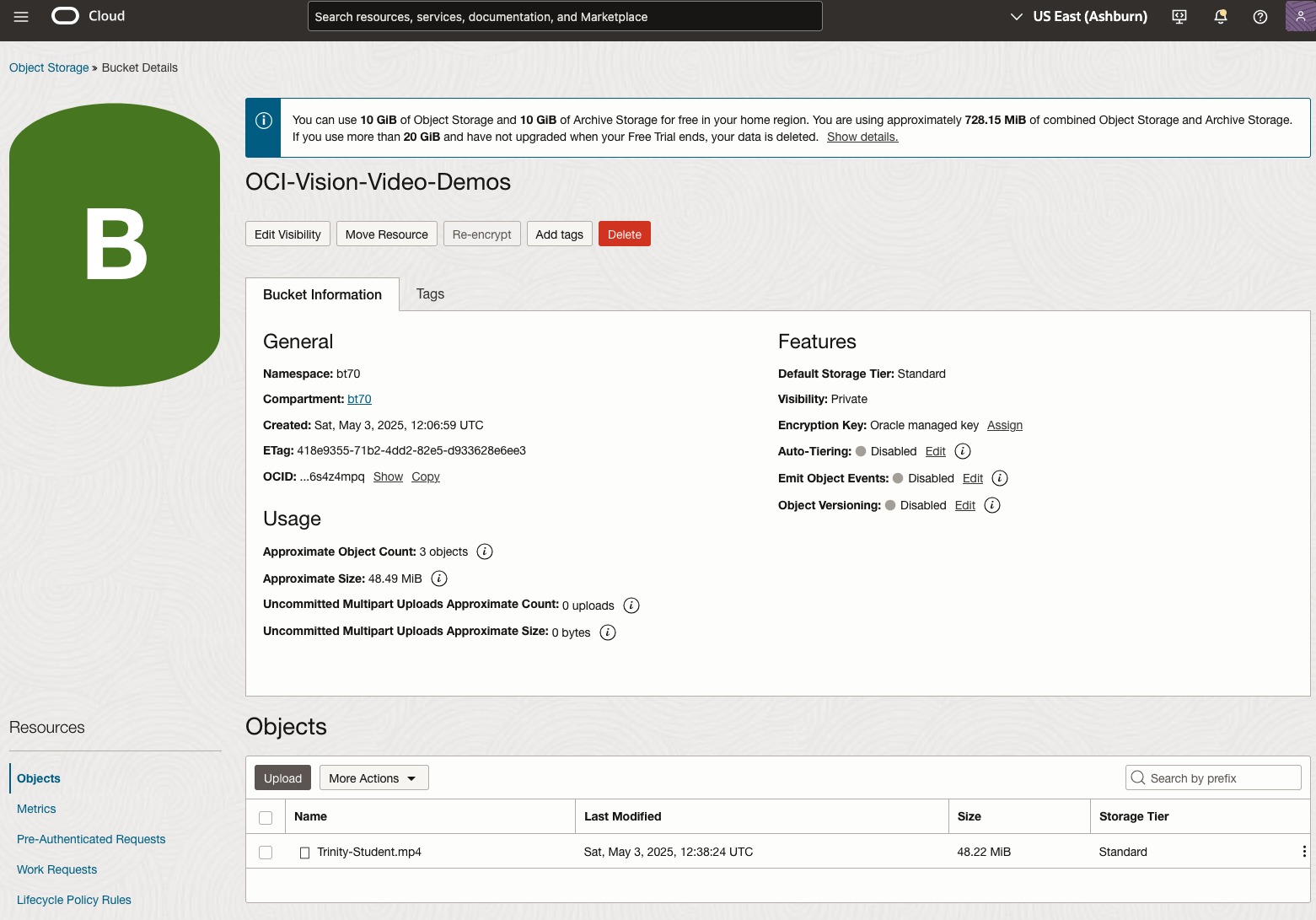Open the three-dot actions menu for Trinity-Student.mp4

pyautogui.click(x=1303, y=852)
